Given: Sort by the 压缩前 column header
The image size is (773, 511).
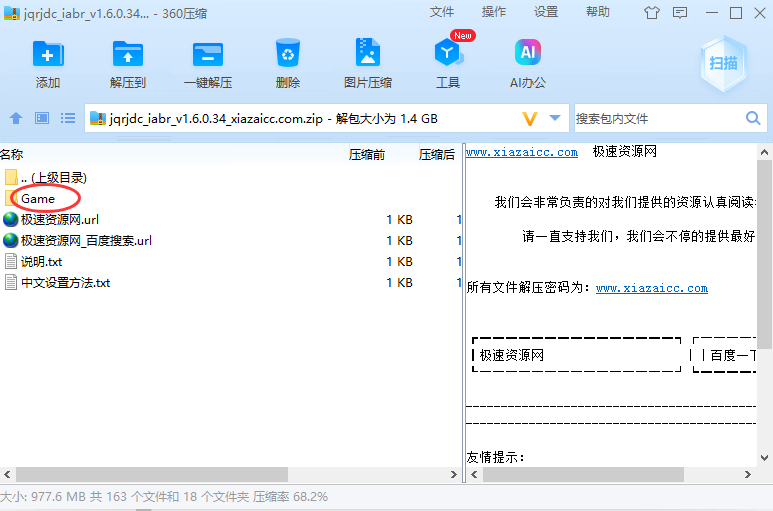Looking at the screenshot, I should (367, 155).
